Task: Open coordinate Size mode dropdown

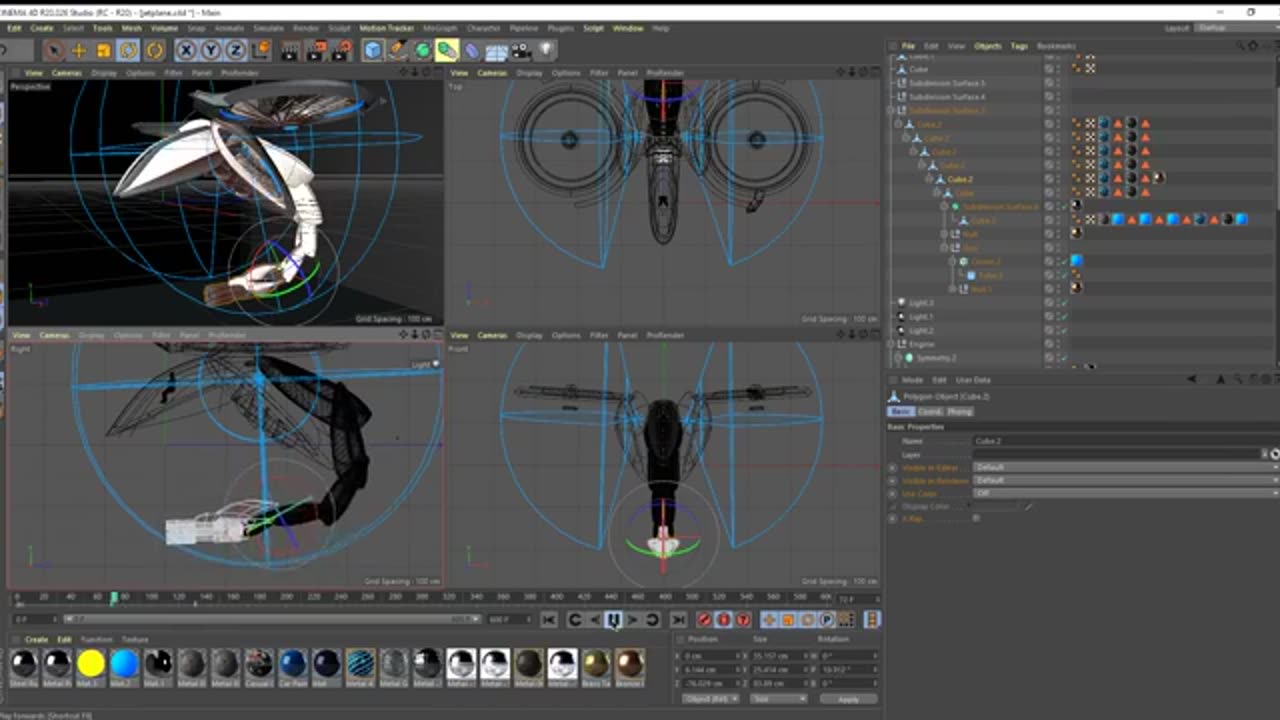Action: pos(778,699)
